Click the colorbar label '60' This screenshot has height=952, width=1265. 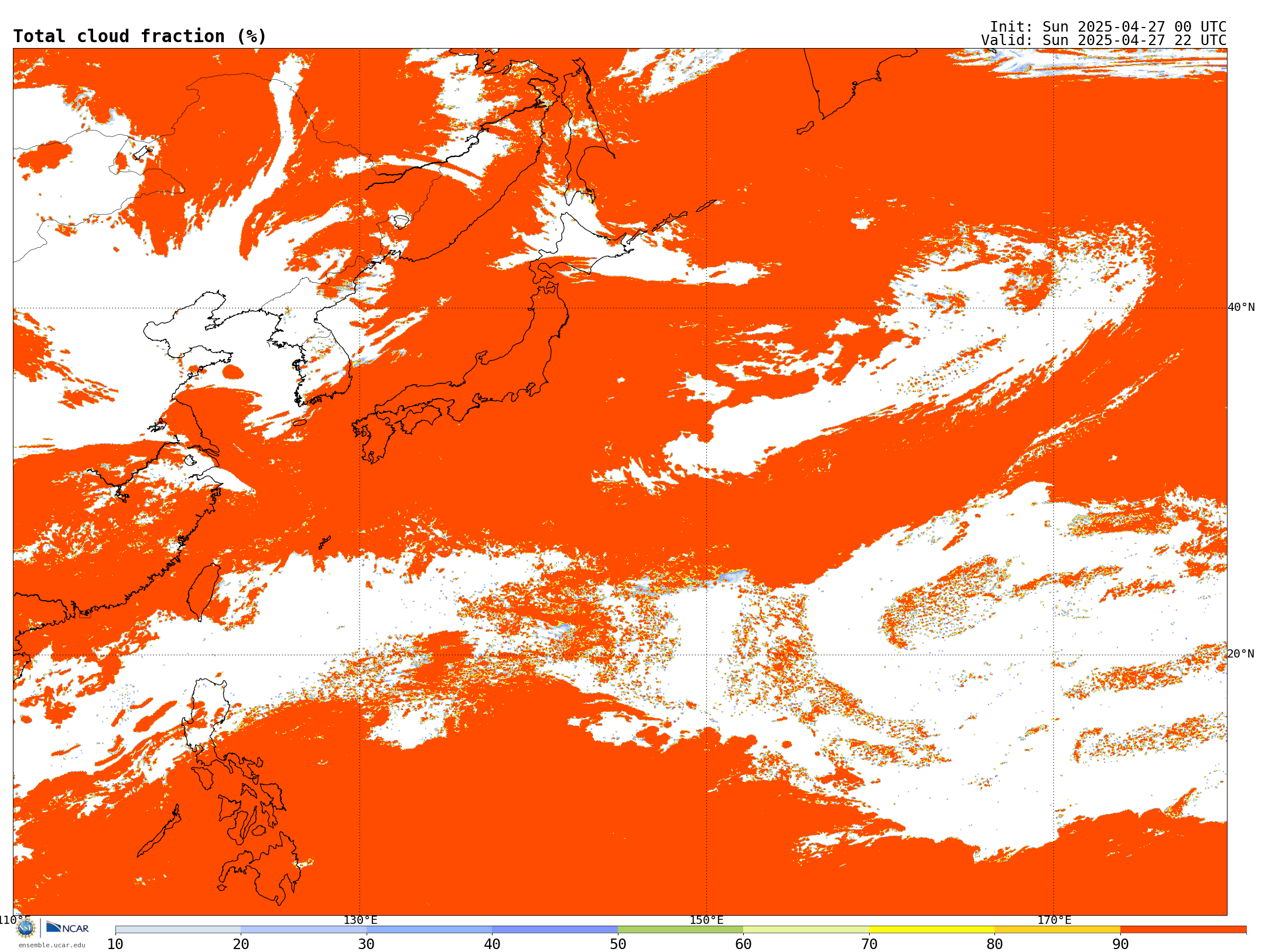(x=743, y=944)
